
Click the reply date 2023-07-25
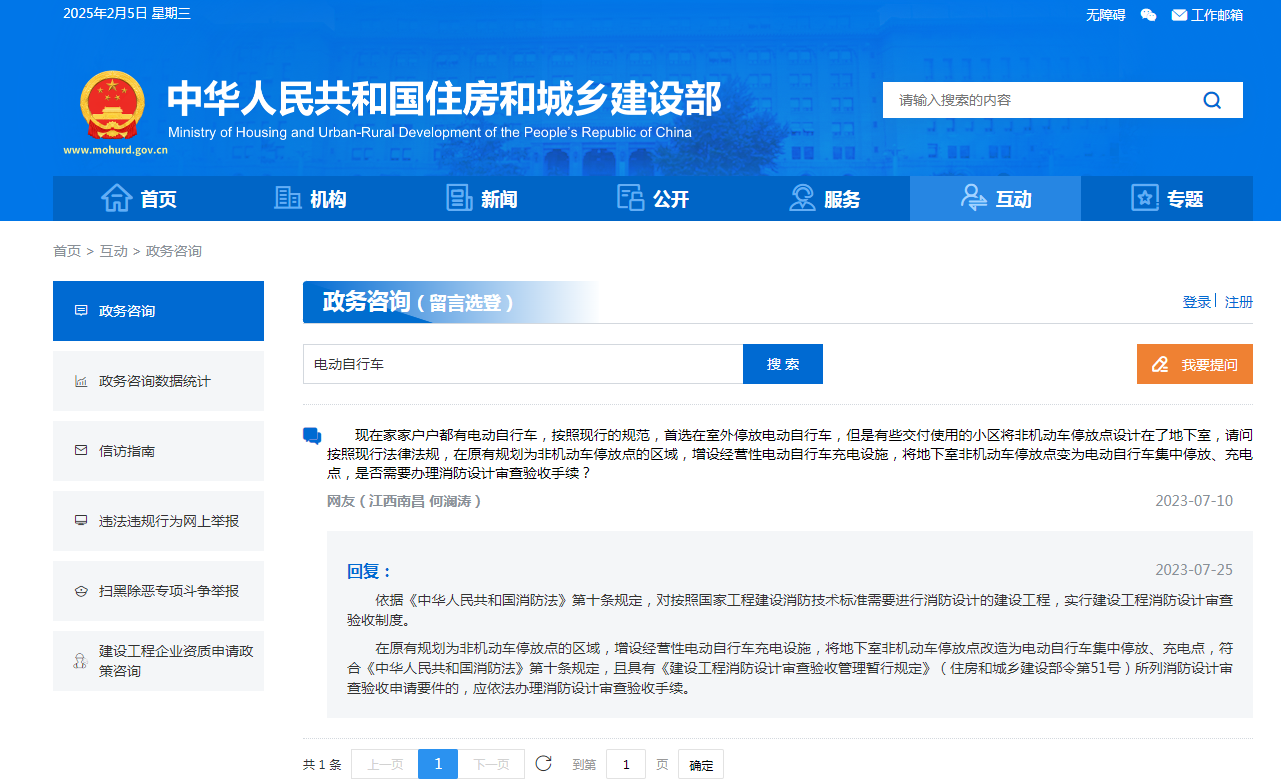coord(1194,570)
